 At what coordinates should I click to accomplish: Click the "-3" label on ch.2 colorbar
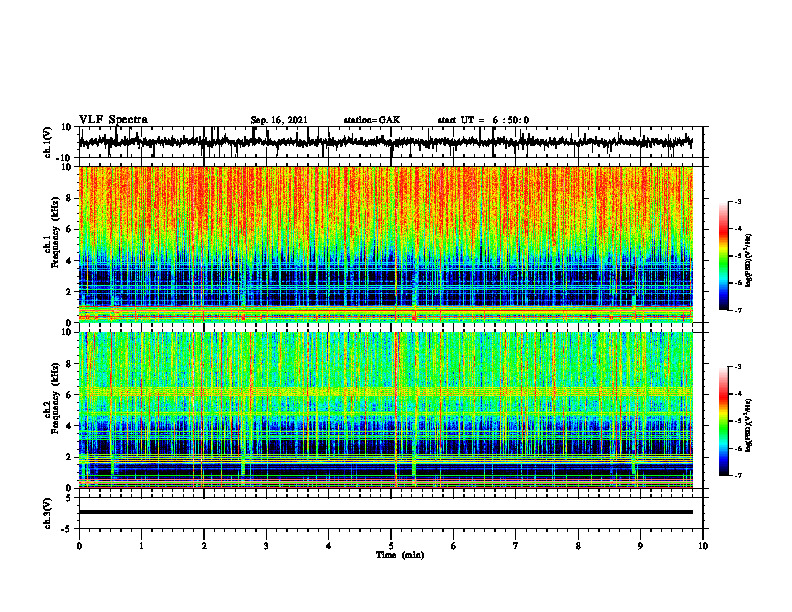point(738,367)
